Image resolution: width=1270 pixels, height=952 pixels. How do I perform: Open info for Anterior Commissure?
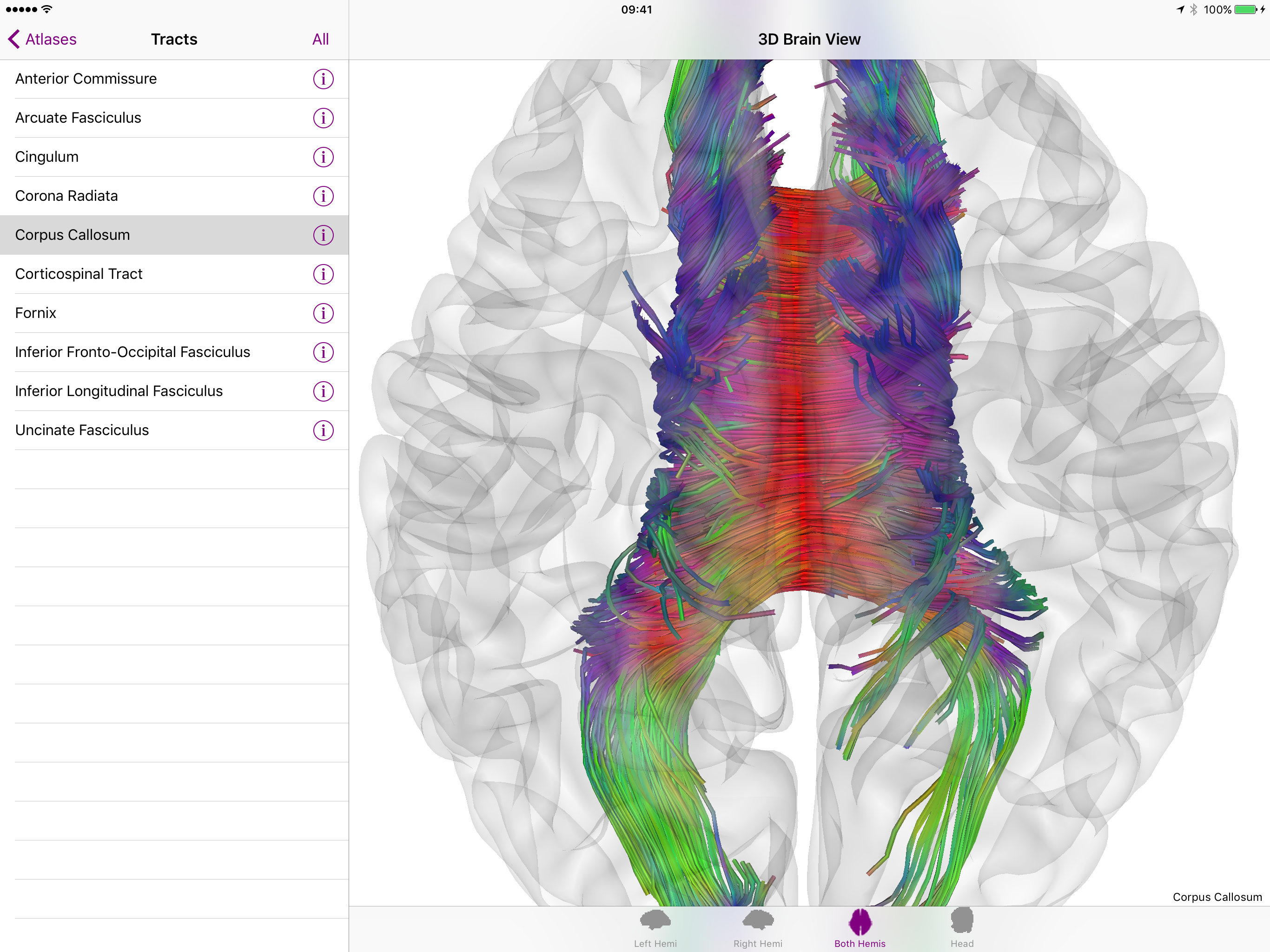click(323, 79)
